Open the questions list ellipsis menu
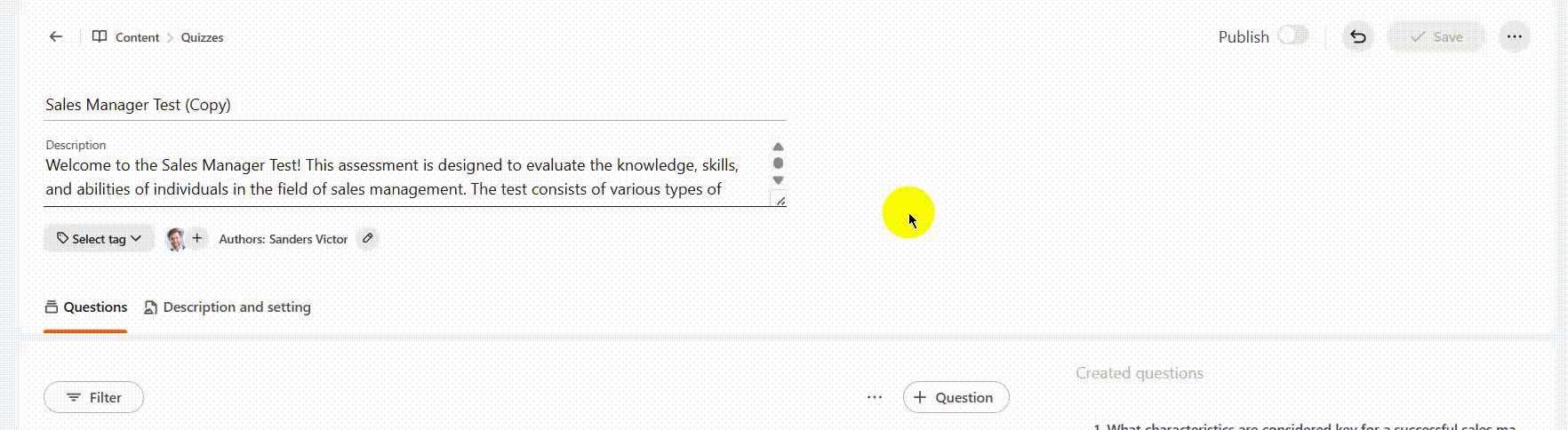 875,398
